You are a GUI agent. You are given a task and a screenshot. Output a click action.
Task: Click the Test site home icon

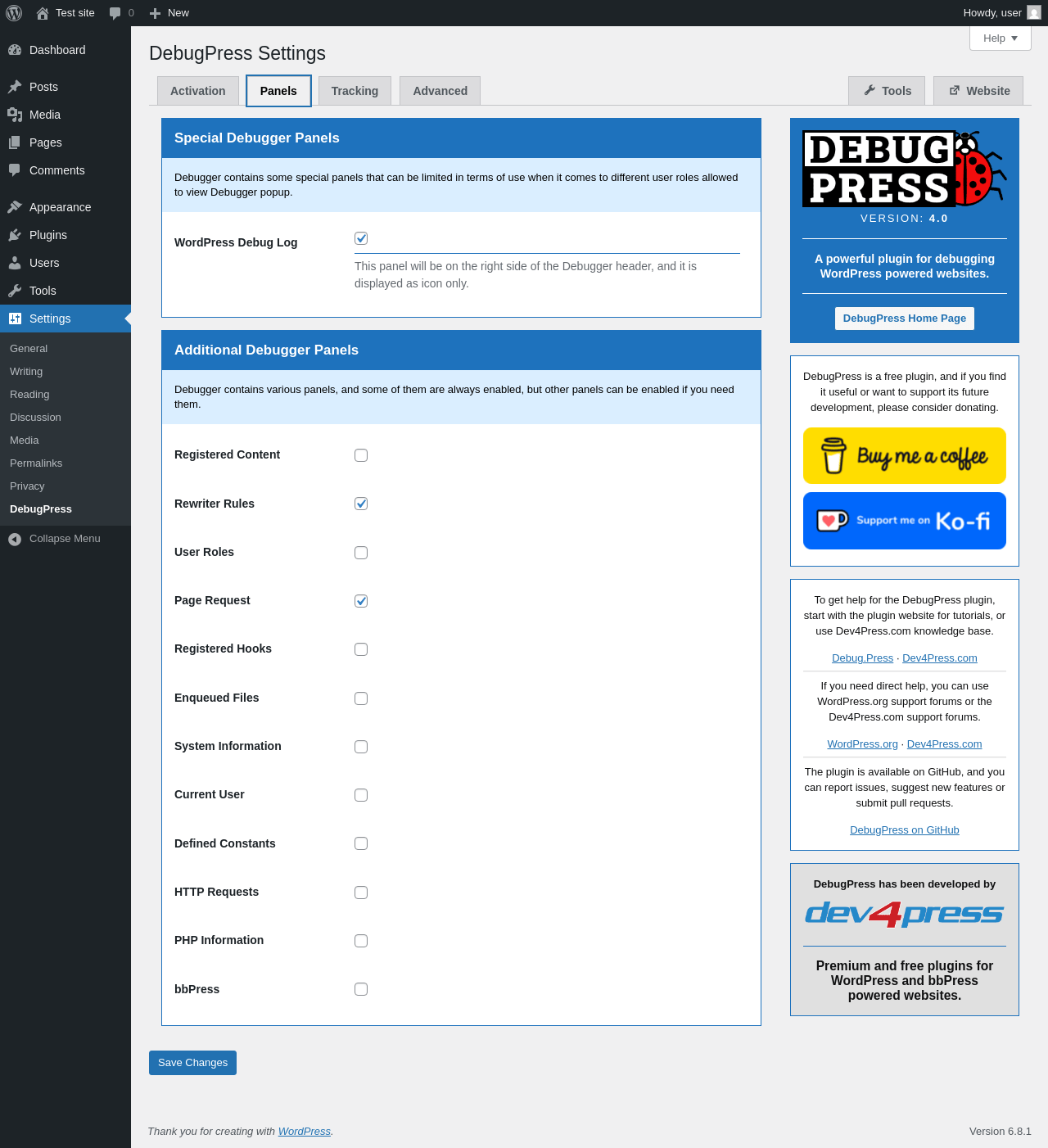pyautogui.click(x=43, y=13)
